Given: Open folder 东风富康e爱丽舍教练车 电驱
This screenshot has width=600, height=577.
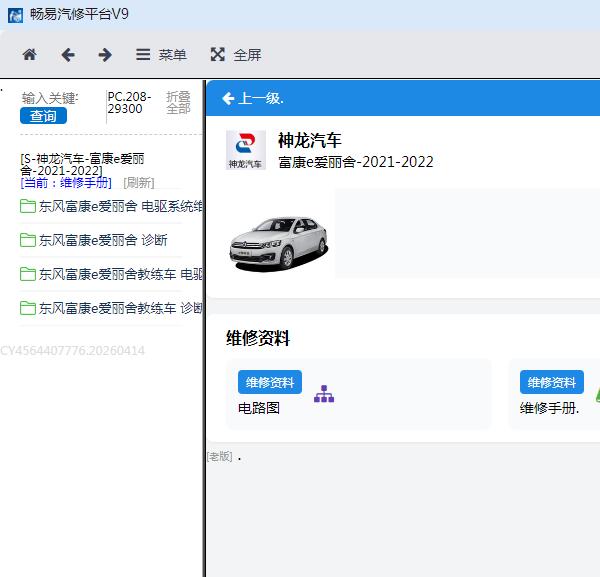Looking at the screenshot, I should click(111, 274).
